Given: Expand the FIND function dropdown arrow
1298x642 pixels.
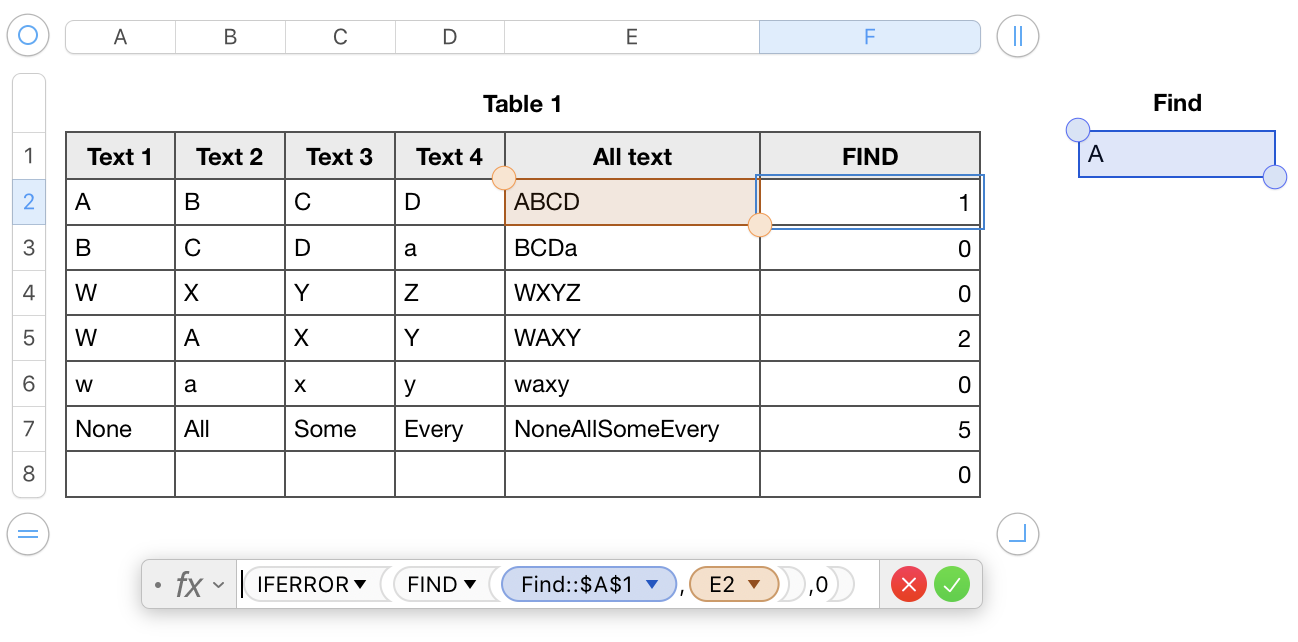Looking at the screenshot, I should point(469,585).
